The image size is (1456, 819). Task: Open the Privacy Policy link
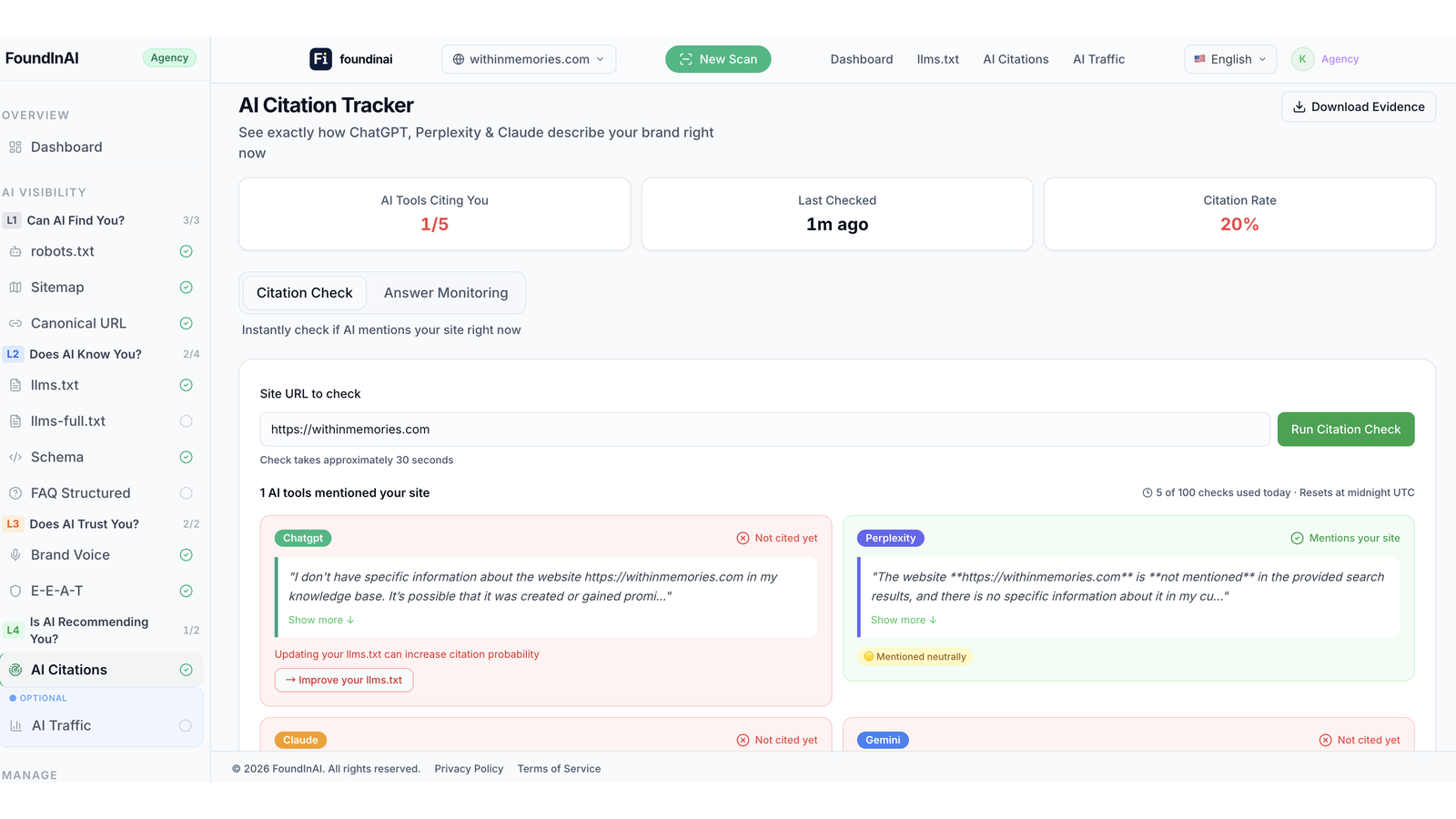pyautogui.click(x=469, y=769)
